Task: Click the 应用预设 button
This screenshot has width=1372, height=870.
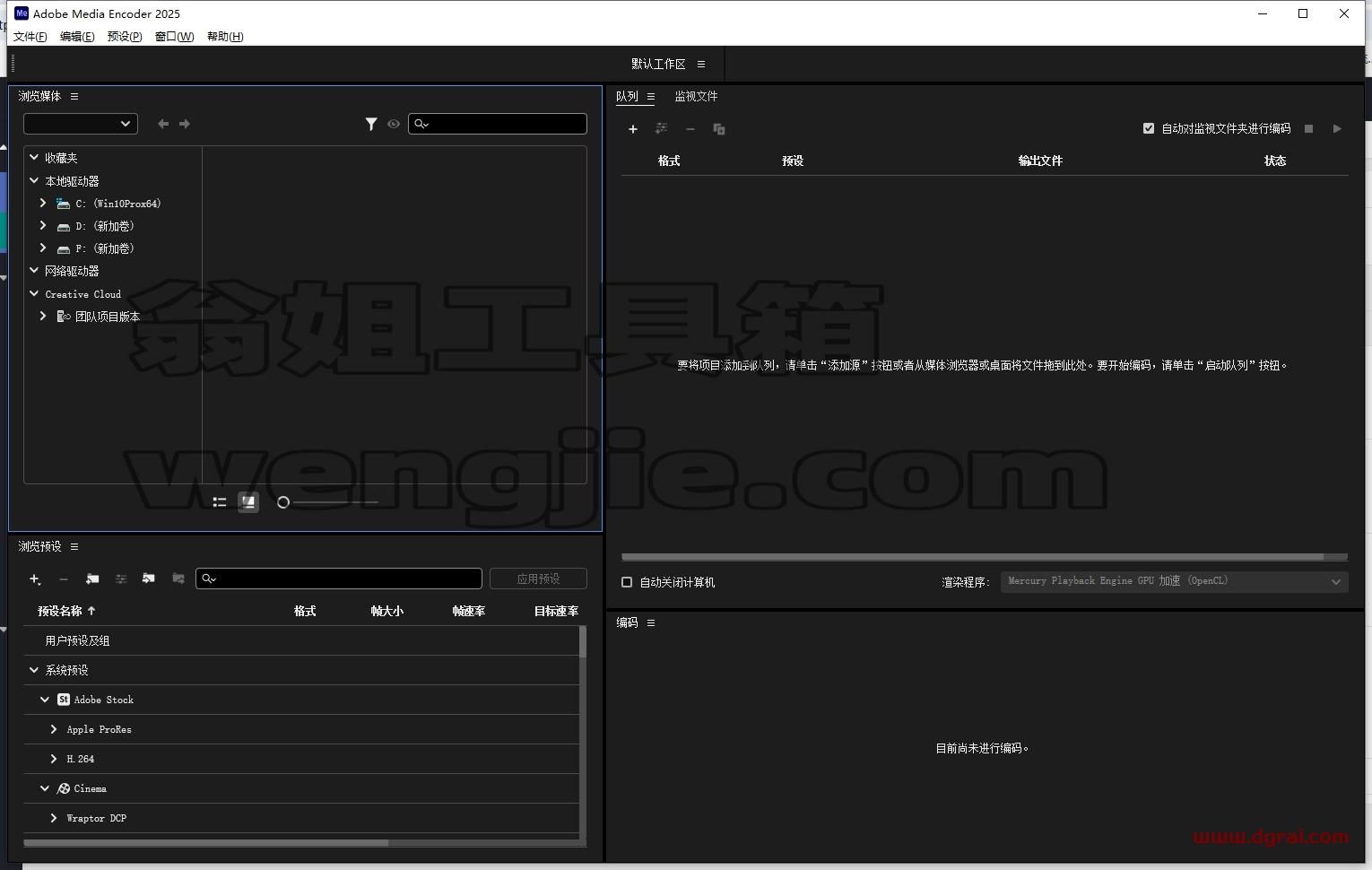Action: 538,579
